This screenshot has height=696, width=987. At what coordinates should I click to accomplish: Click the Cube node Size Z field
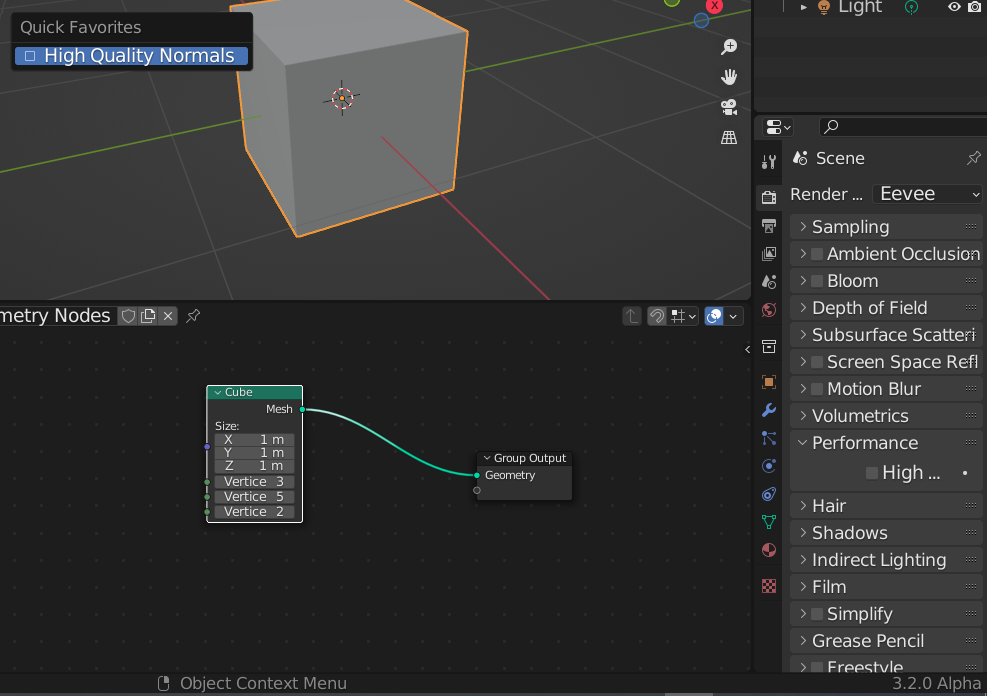254,466
